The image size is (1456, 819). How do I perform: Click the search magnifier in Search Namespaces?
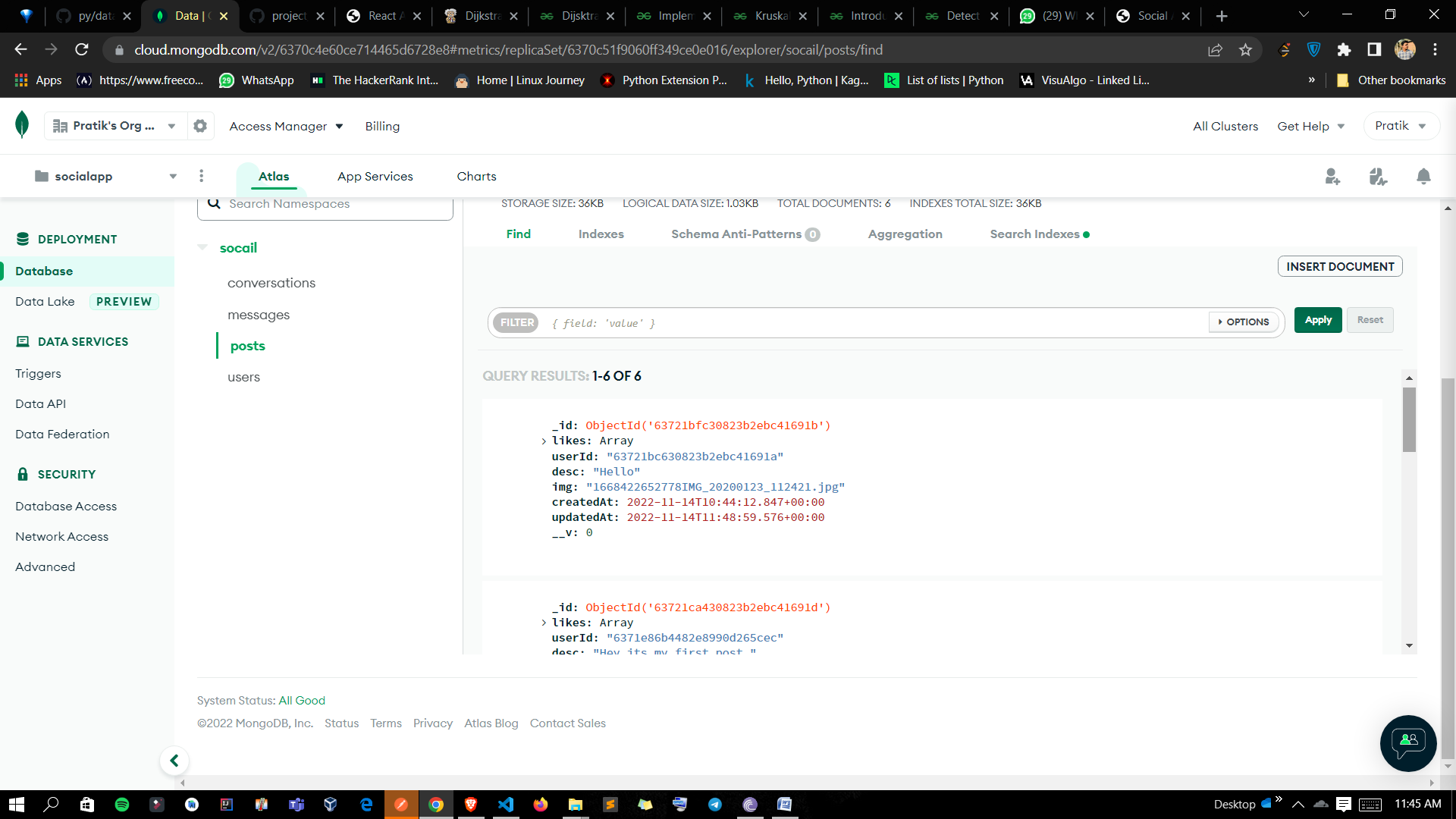point(215,203)
